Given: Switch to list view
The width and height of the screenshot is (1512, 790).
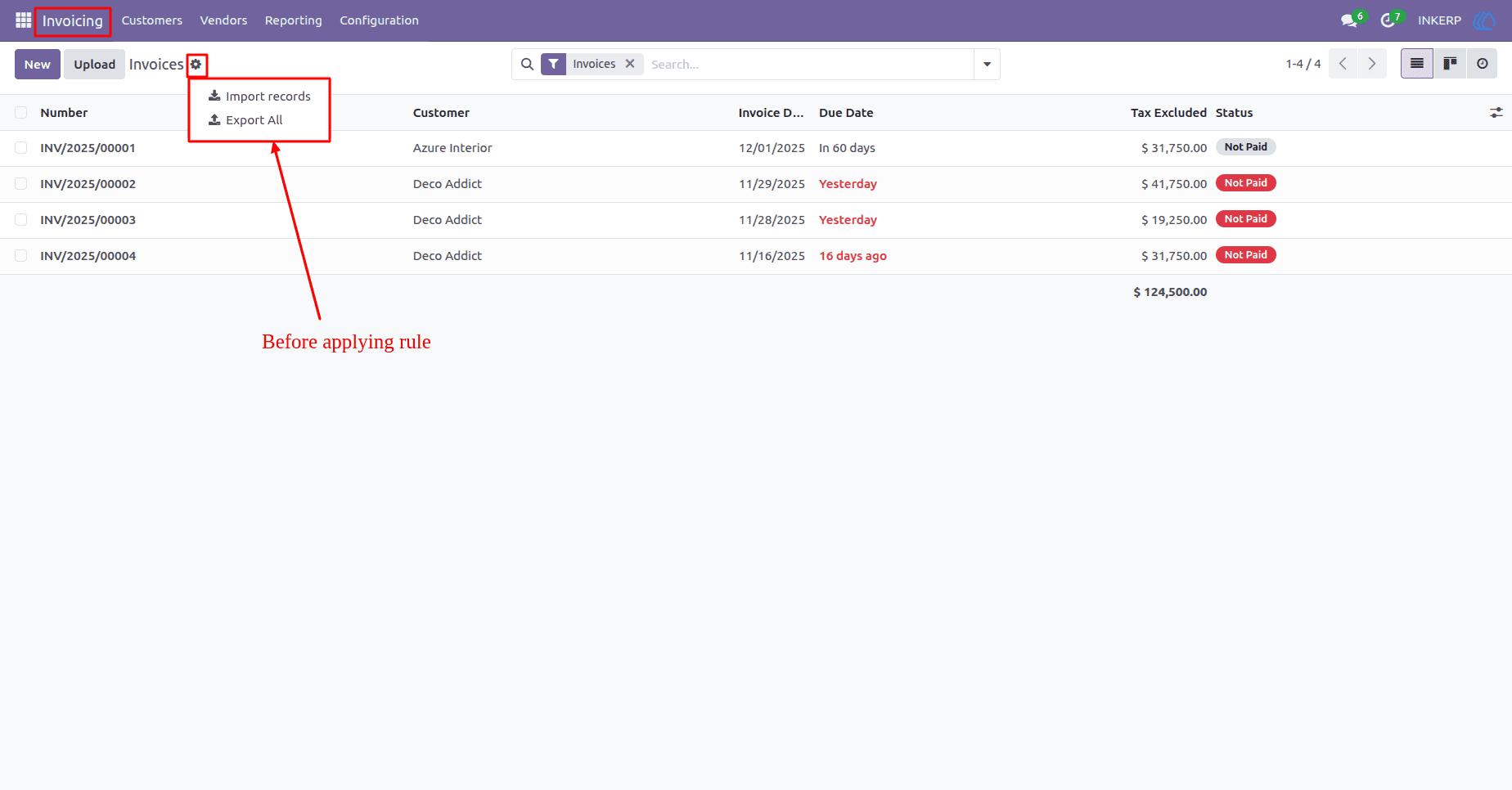Looking at the screenshot, I should [1417, 64].
